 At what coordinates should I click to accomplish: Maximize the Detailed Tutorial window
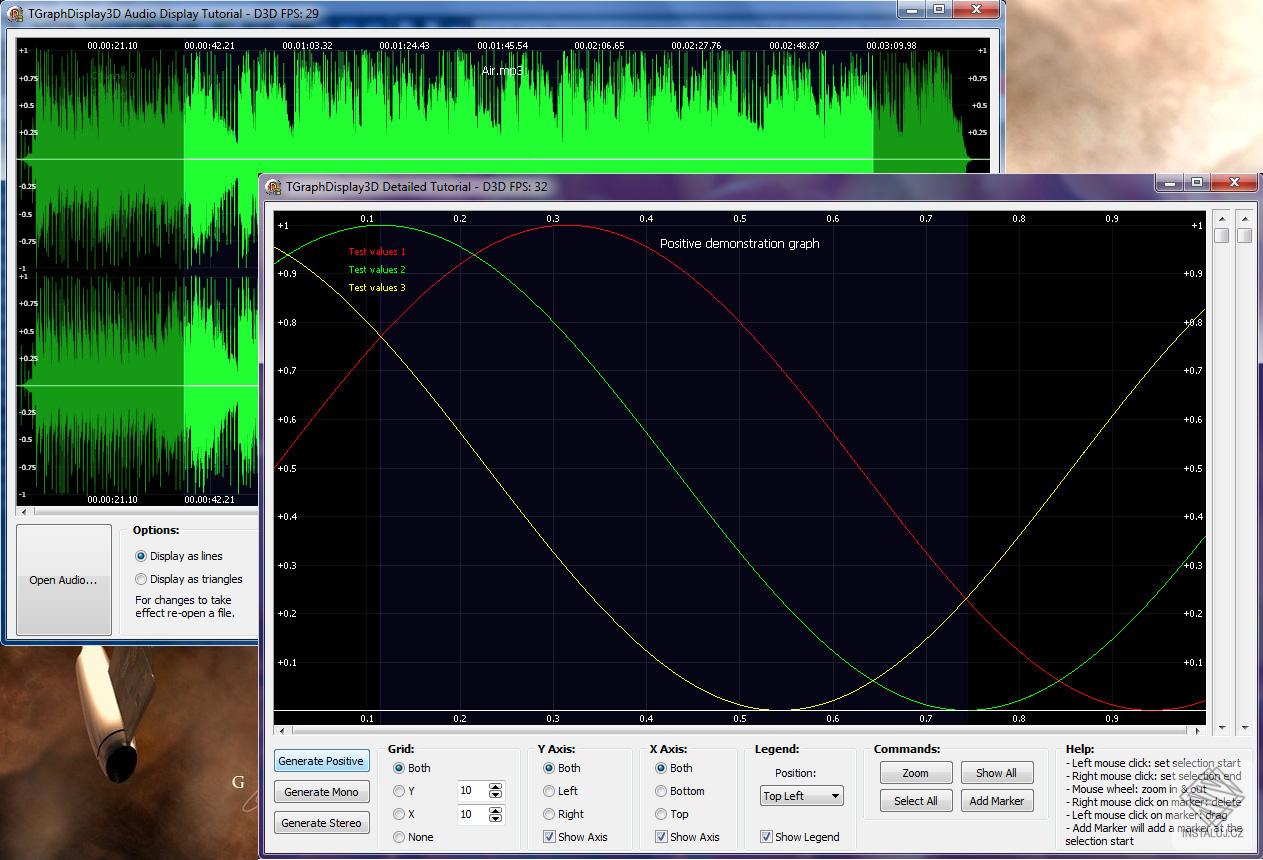pyautogui.click(x=1196, y=183)
